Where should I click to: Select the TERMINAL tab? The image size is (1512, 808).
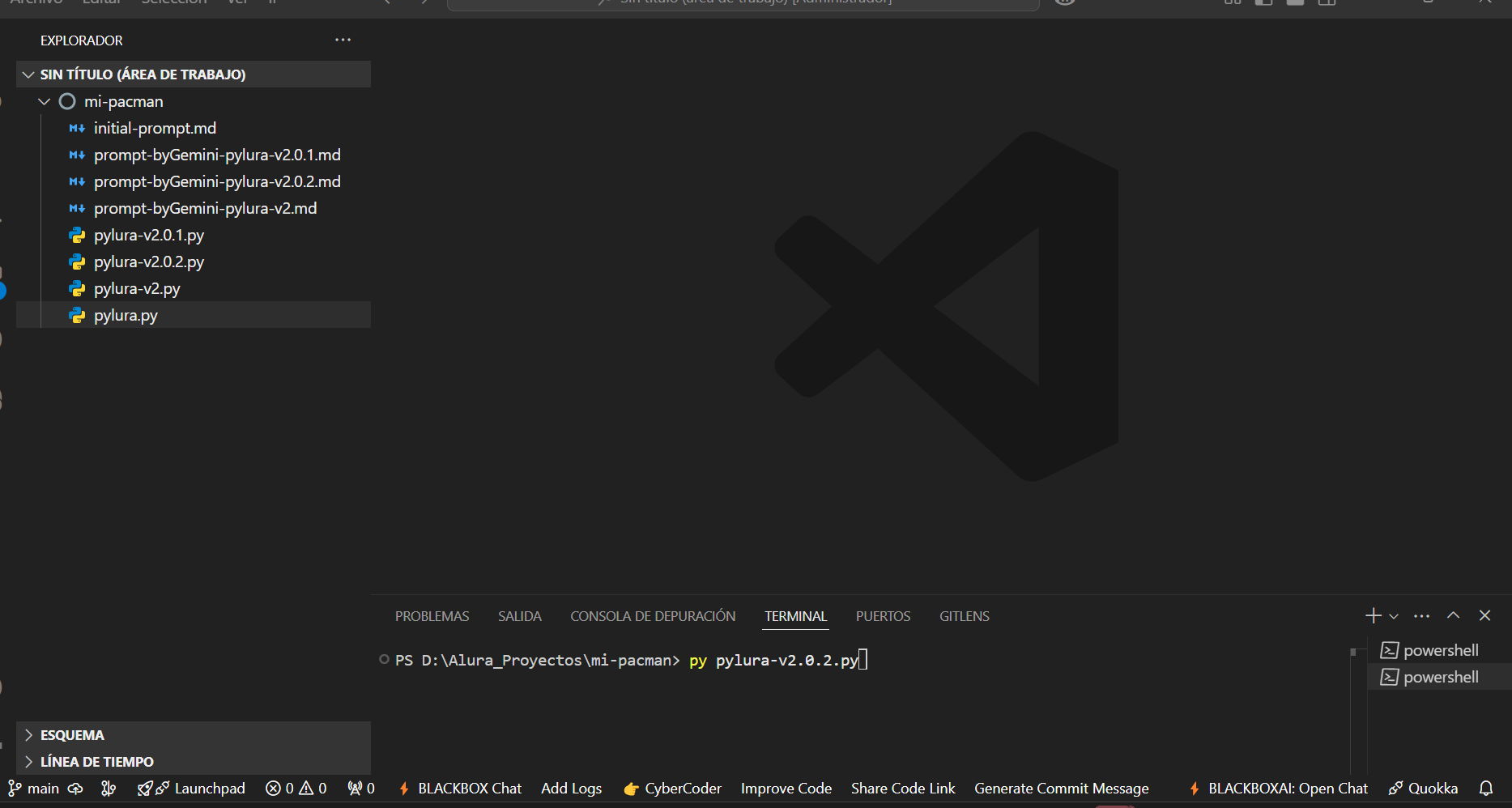[x=796, y=616]
